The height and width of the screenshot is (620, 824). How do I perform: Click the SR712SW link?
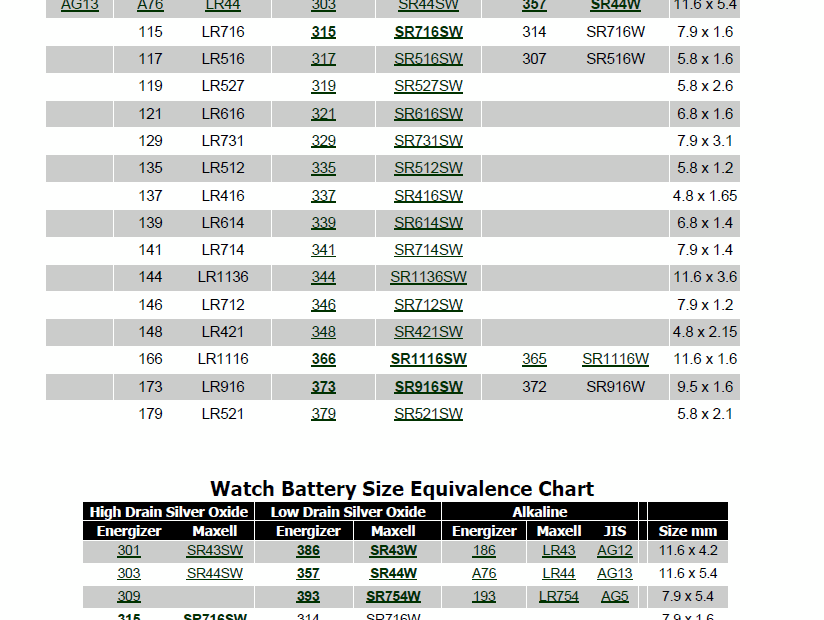click(428, 305)
